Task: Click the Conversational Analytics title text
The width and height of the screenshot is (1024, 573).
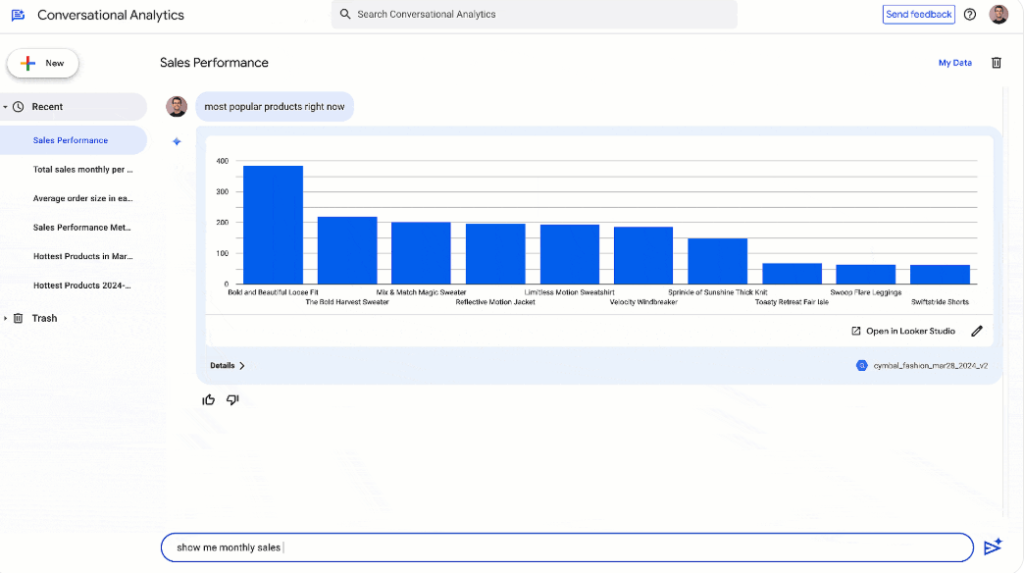Action: tap(110, 15)
